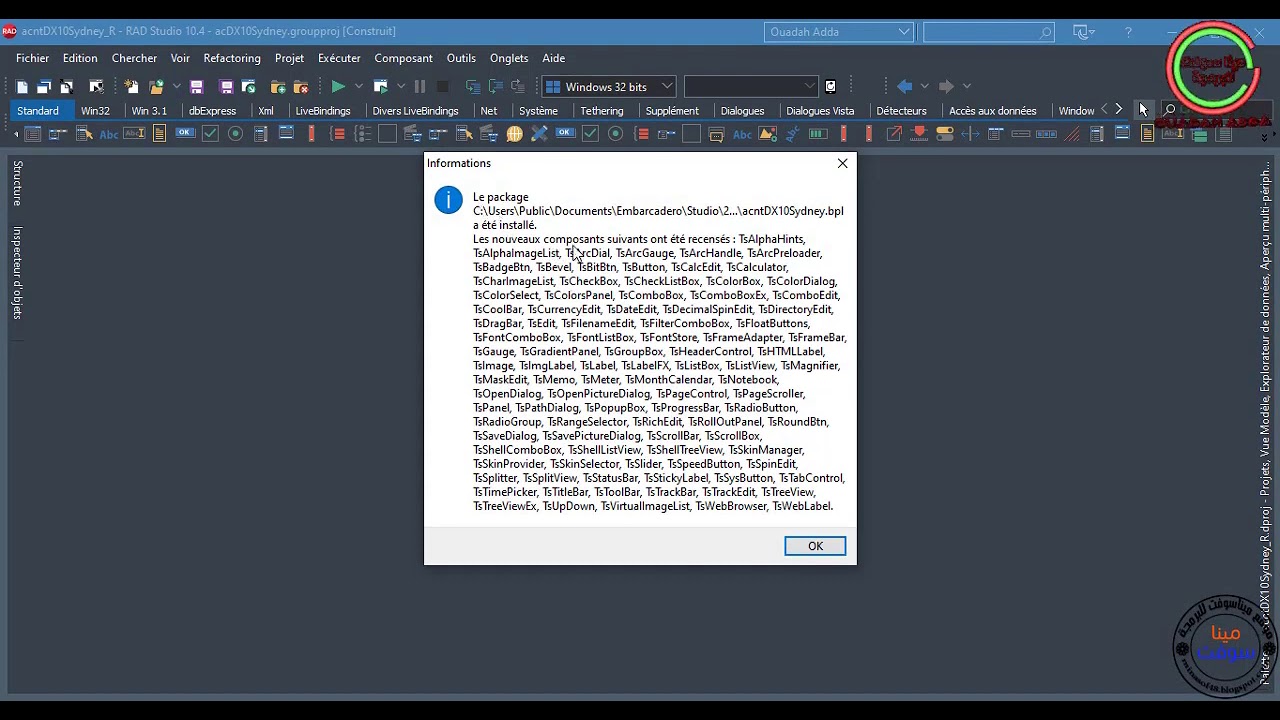This screenshot has width=1280, height=720.
Task: Click Run Without Debugging icon
Action: [380, 87]
